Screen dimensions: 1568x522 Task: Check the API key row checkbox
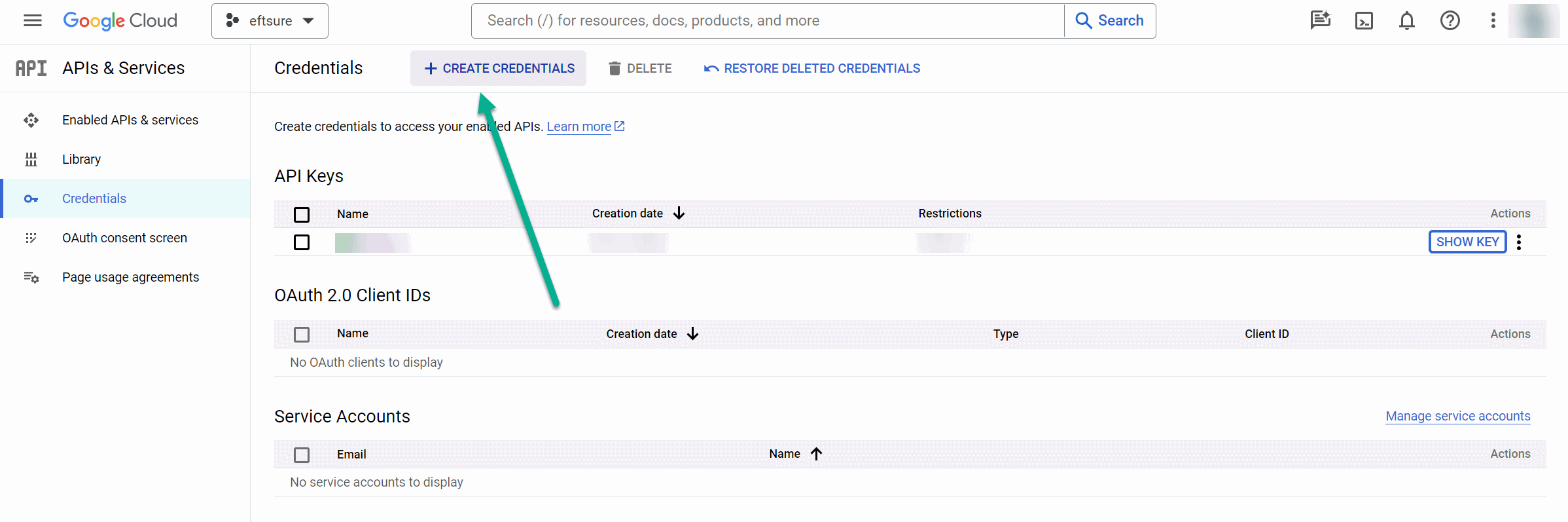[302, 242]
